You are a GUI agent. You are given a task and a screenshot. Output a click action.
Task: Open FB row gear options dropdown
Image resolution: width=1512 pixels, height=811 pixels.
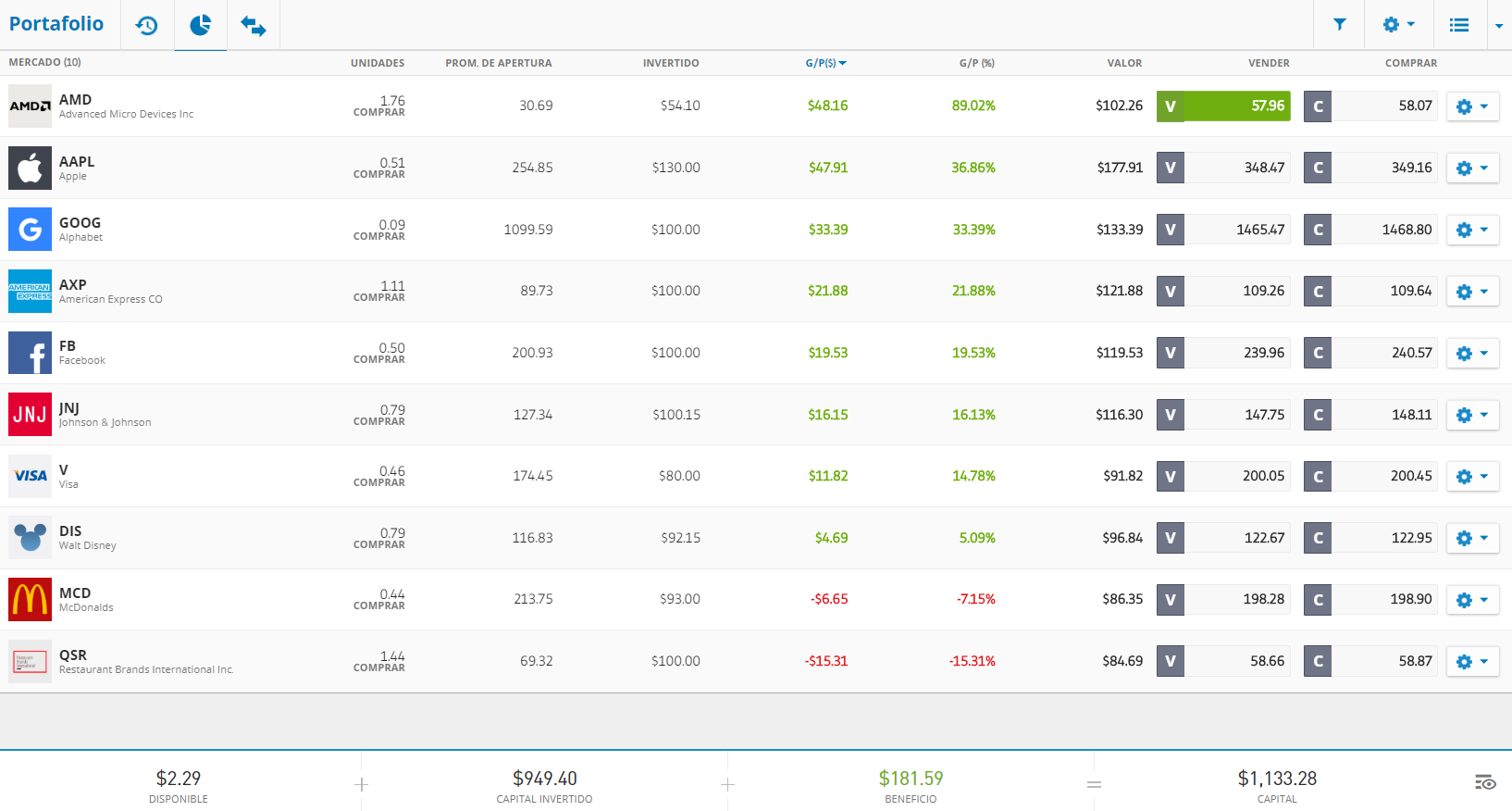pyautogui.click(x=1472, y=353)
